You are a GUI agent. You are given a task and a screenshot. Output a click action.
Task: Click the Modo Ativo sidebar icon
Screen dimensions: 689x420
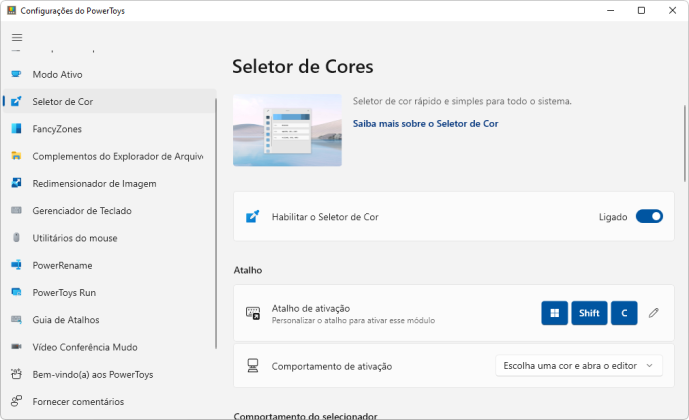point(16,74)
